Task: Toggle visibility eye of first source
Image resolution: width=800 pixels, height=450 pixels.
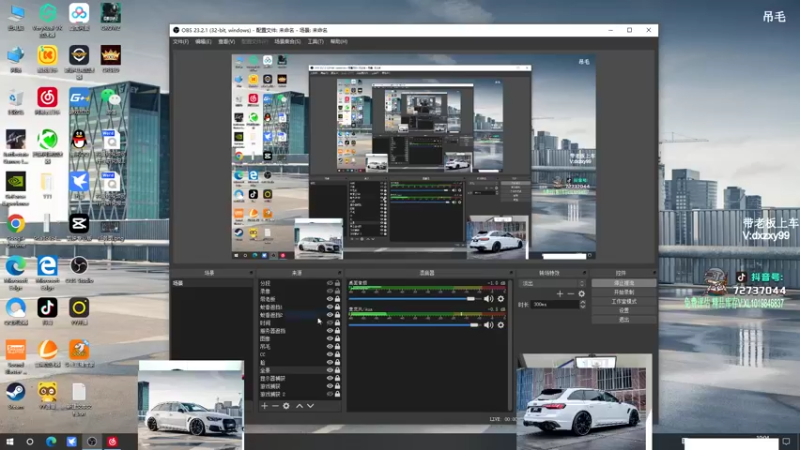Action: [330, 283]
